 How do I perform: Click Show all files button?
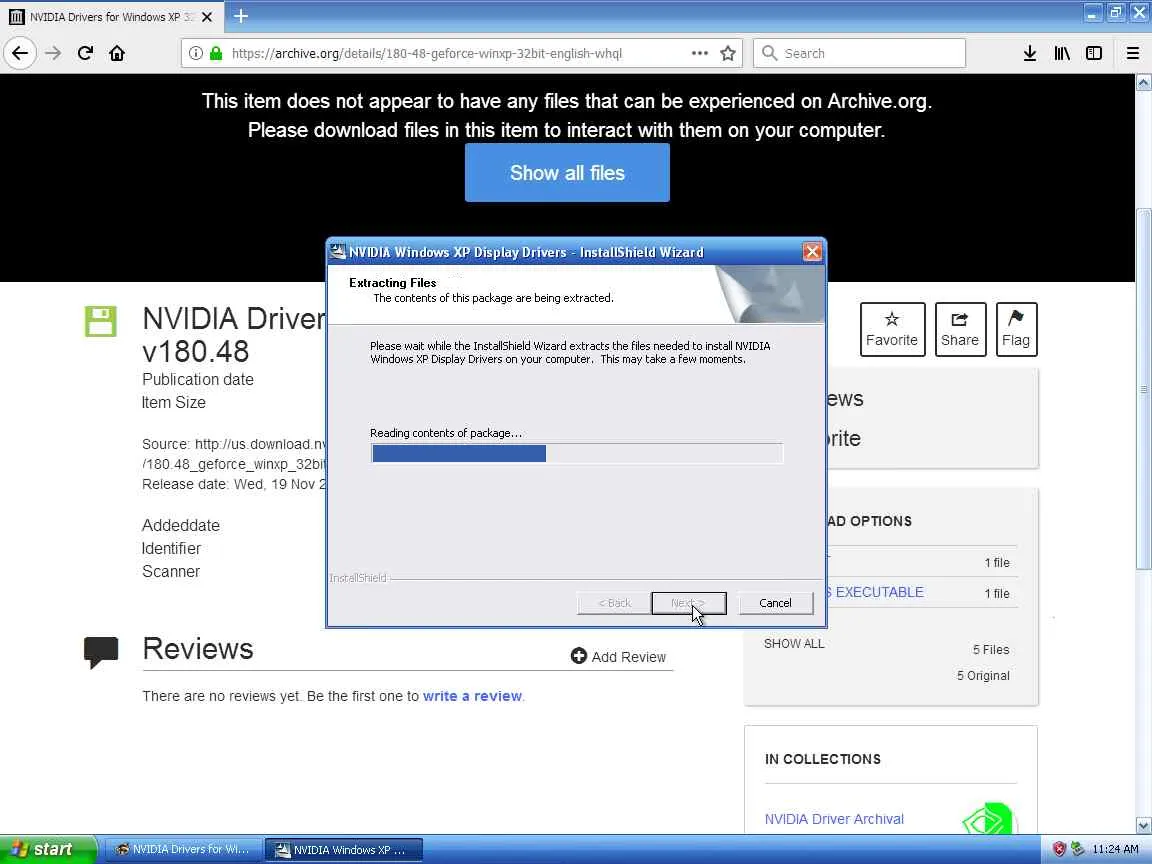click(567, 173)
